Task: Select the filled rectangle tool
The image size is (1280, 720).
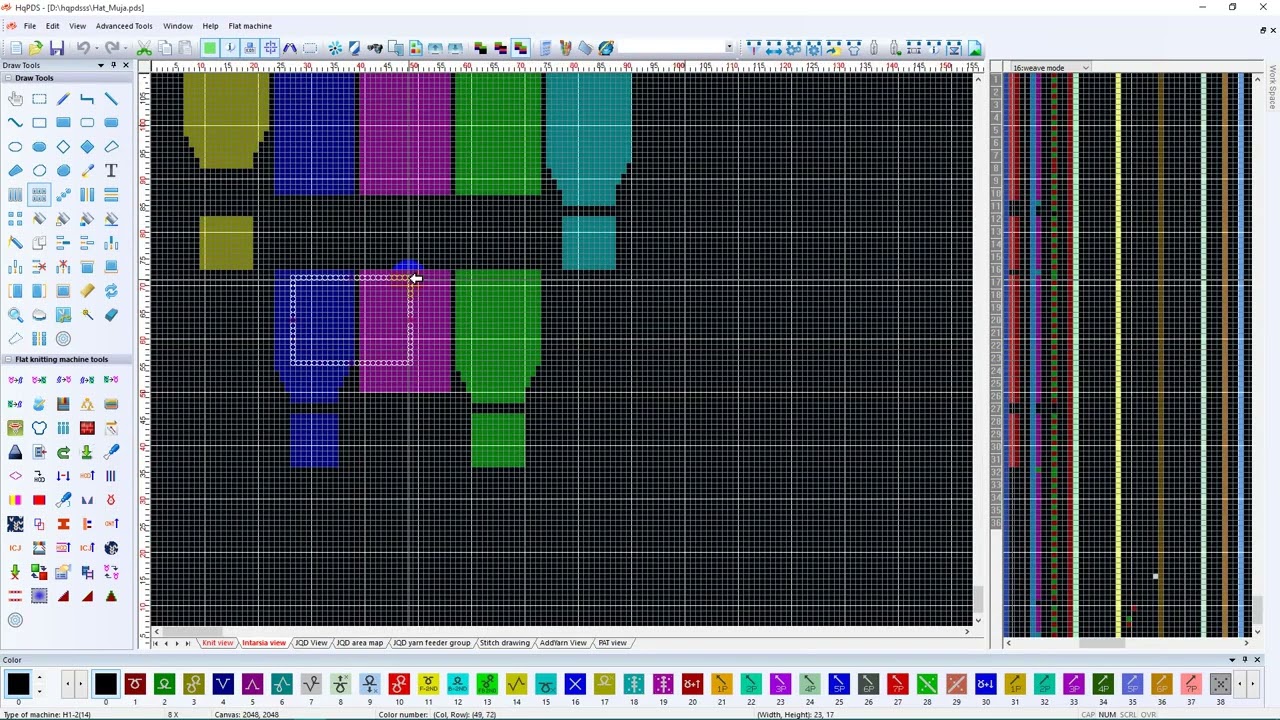Action: pos(63,122)
